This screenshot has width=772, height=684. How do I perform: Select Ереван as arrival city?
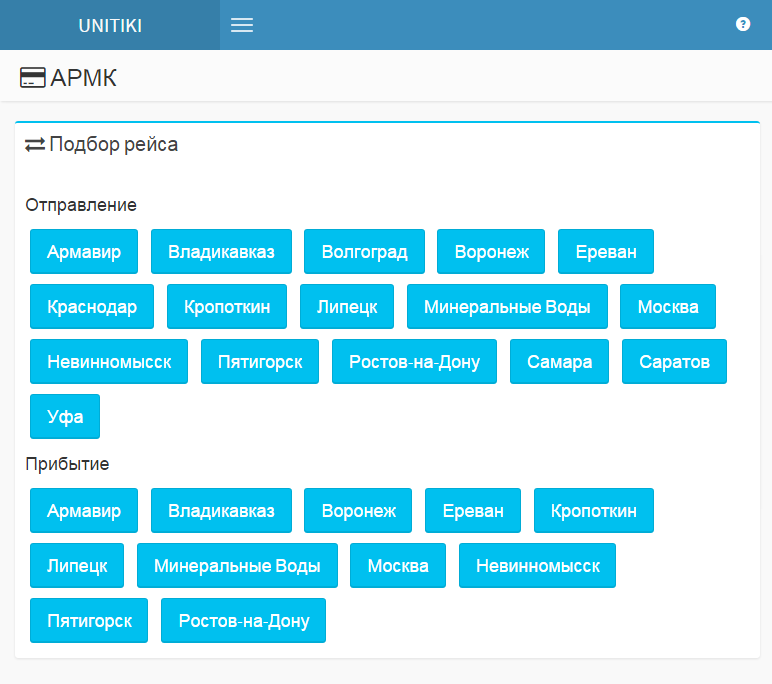(x=473, y=510)
